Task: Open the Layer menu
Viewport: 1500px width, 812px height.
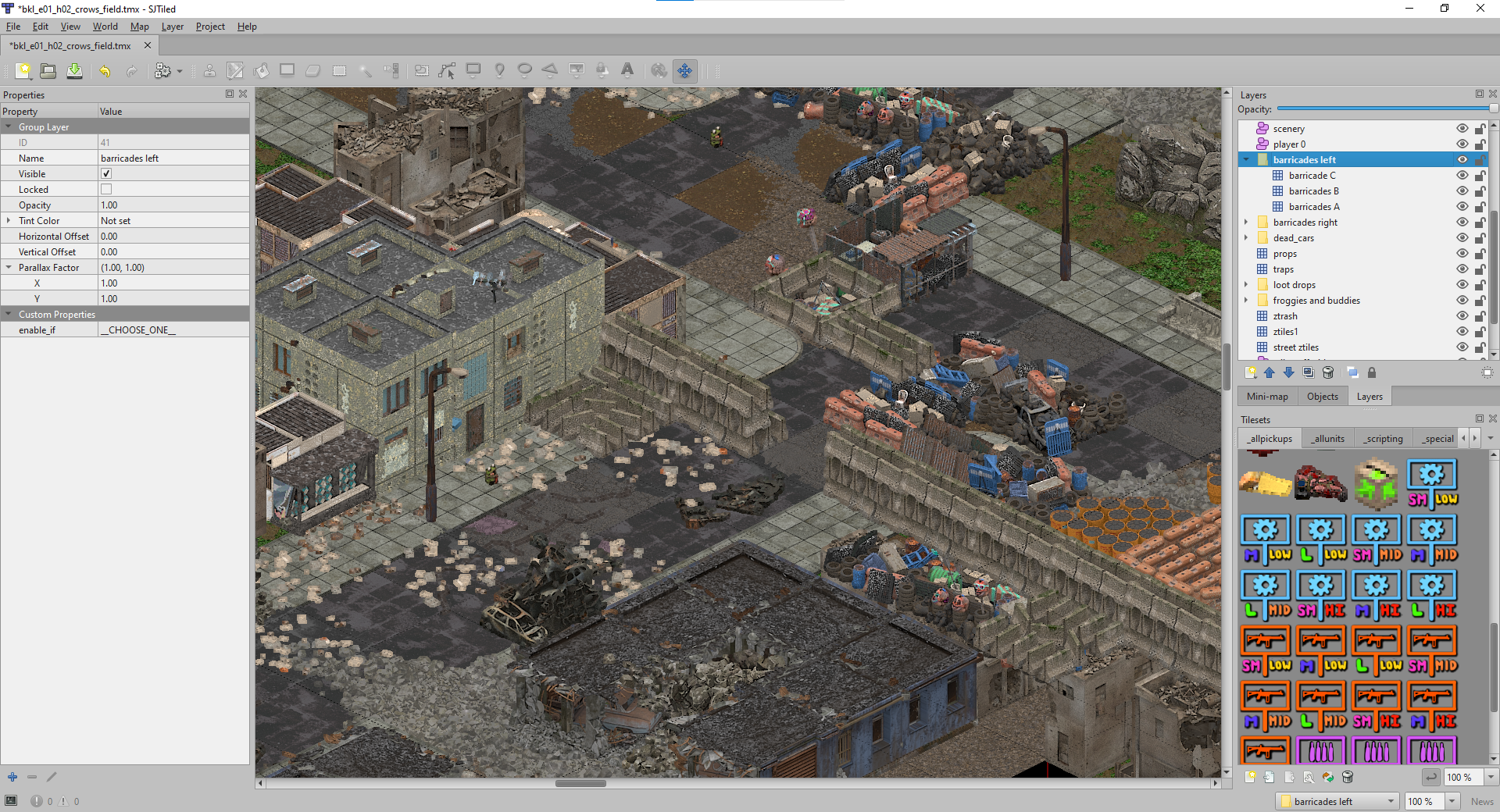Action: coord(172,27)
